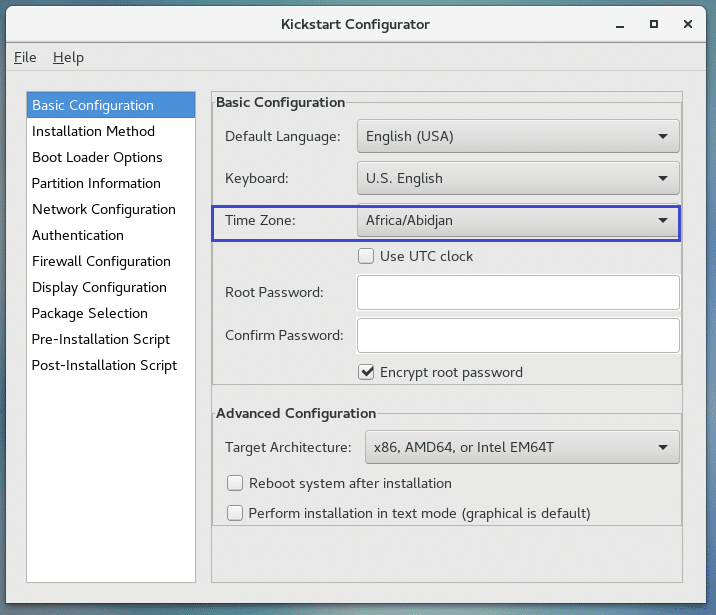Open Partition Information section

point(96,183)
